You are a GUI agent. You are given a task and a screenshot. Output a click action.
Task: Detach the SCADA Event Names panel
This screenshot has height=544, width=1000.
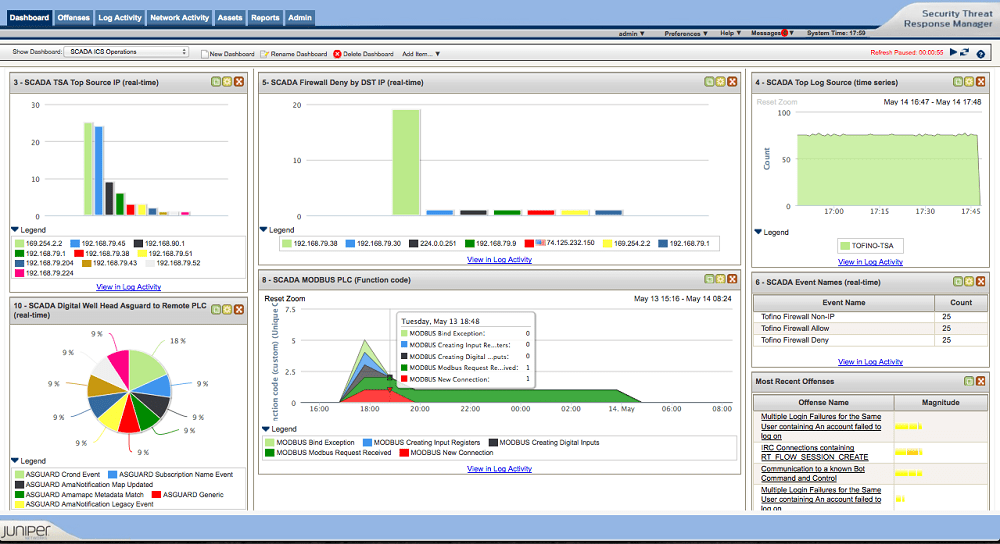(958, 281)
